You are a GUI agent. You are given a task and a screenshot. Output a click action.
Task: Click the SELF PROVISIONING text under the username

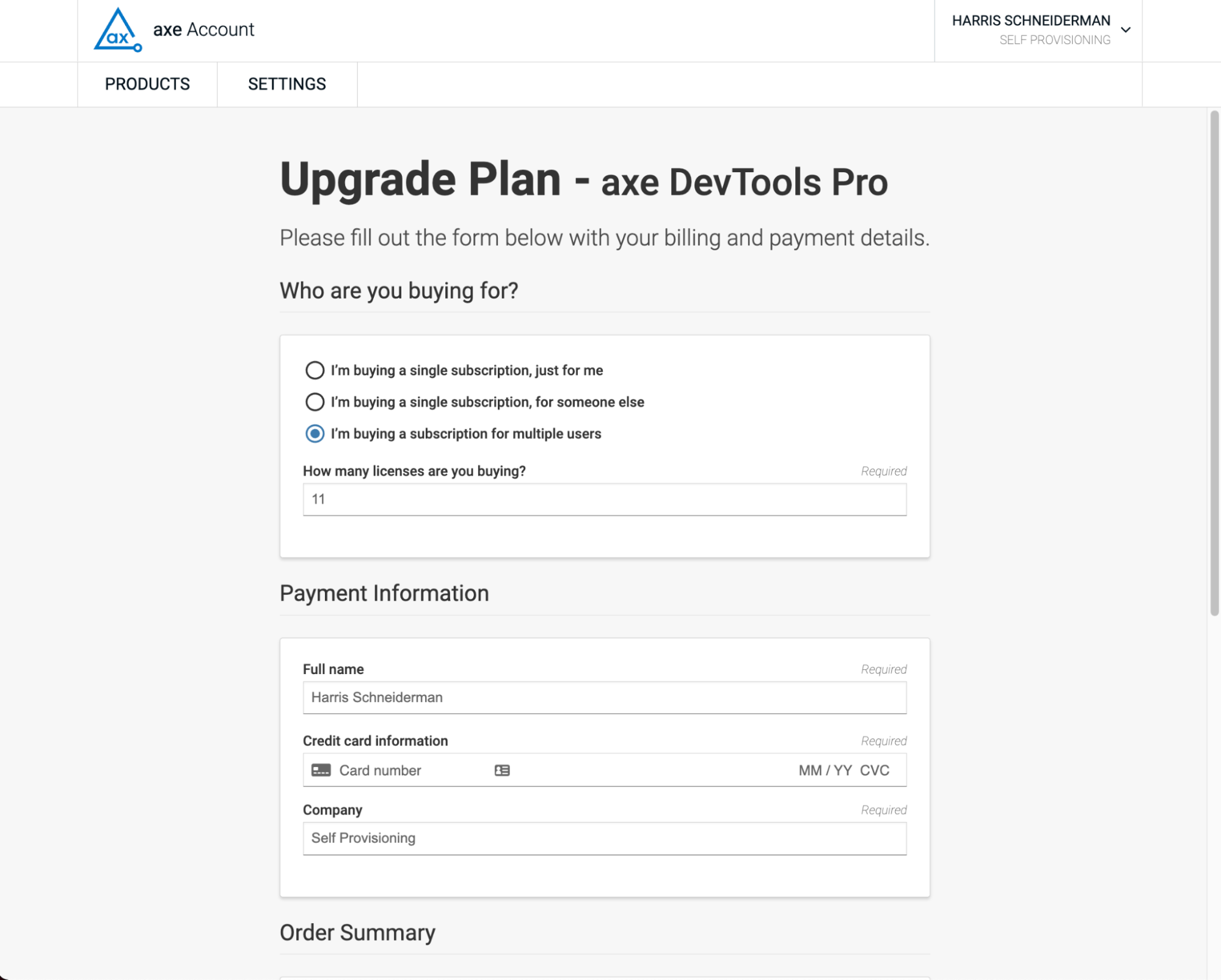point(1055,40)
